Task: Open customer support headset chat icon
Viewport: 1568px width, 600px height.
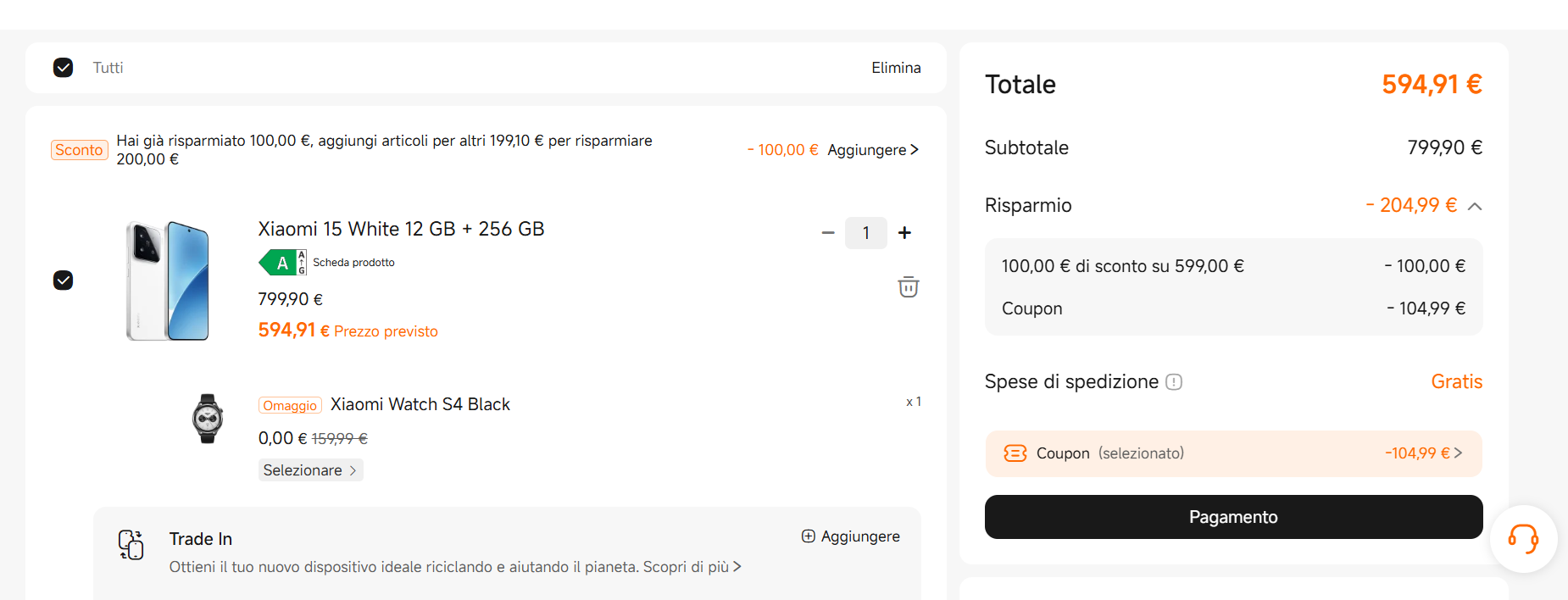Action: (1523, 539)
